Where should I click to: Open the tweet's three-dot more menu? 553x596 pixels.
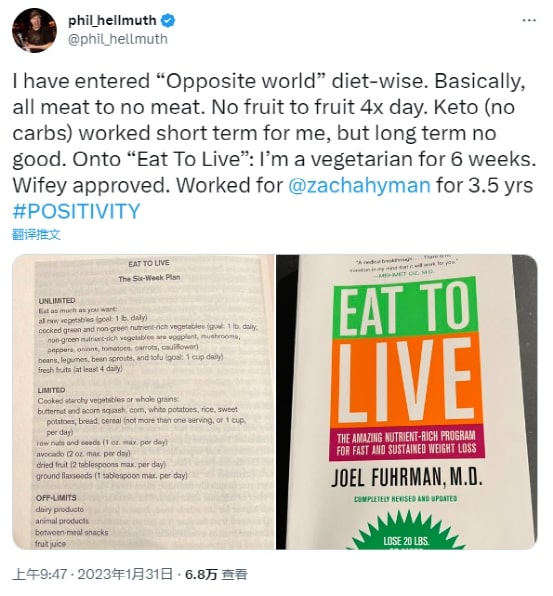point(529,20)
